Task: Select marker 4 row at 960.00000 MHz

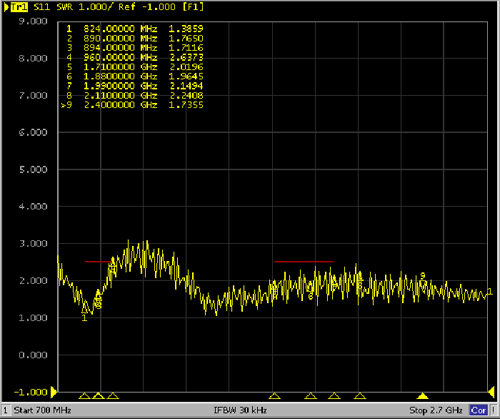Action: coord(134,57)
